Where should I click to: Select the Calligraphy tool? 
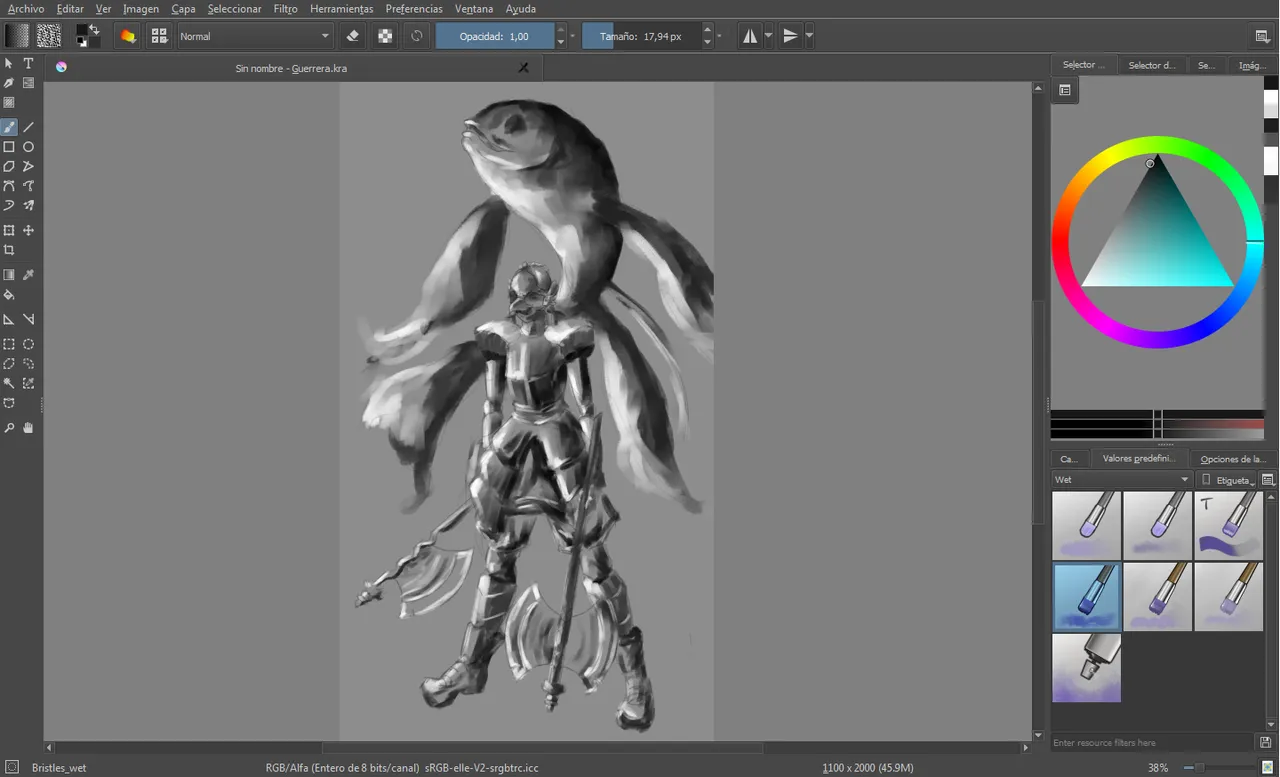[9, 83]
